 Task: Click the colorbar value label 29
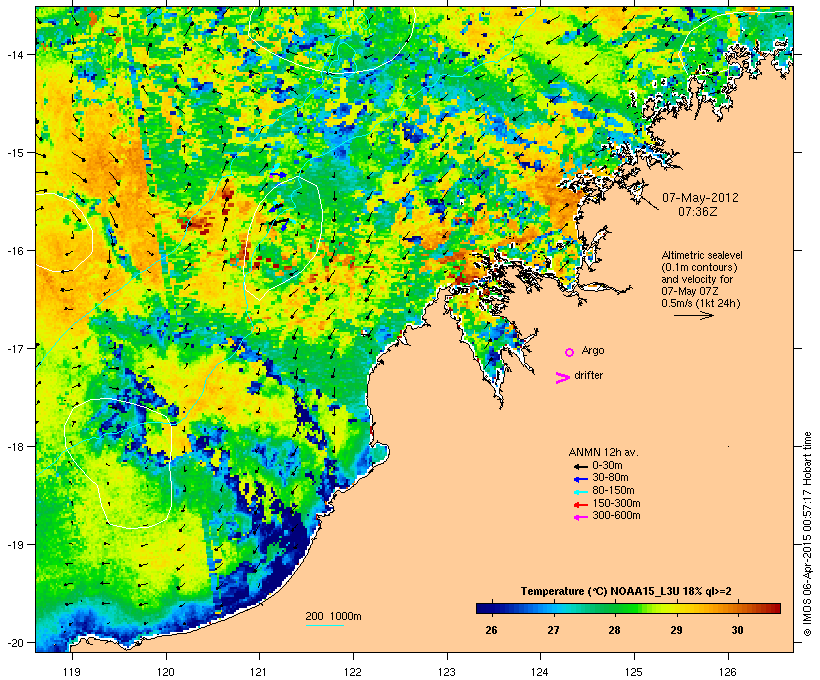pyautogui.click(x=676, y=630)
